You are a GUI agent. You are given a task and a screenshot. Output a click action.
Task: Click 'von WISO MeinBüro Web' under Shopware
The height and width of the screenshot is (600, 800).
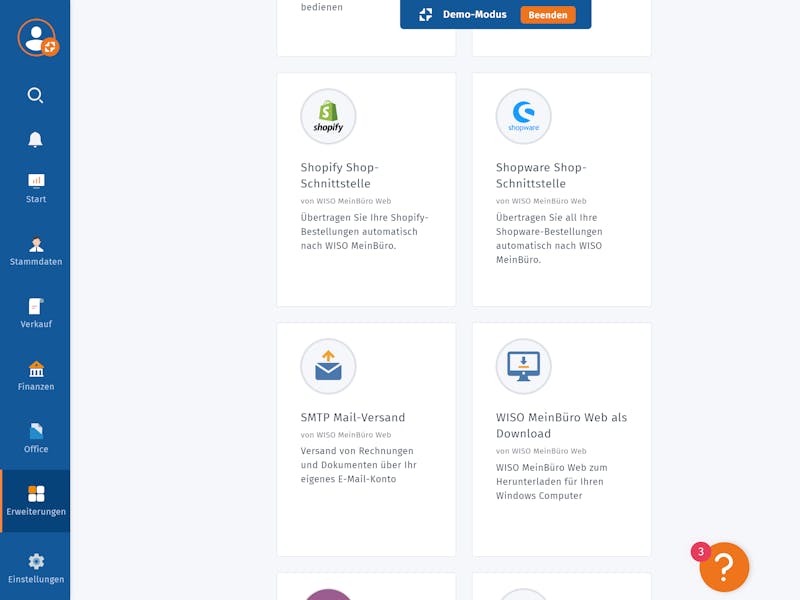pyautogui.click(x=541, y=201)
